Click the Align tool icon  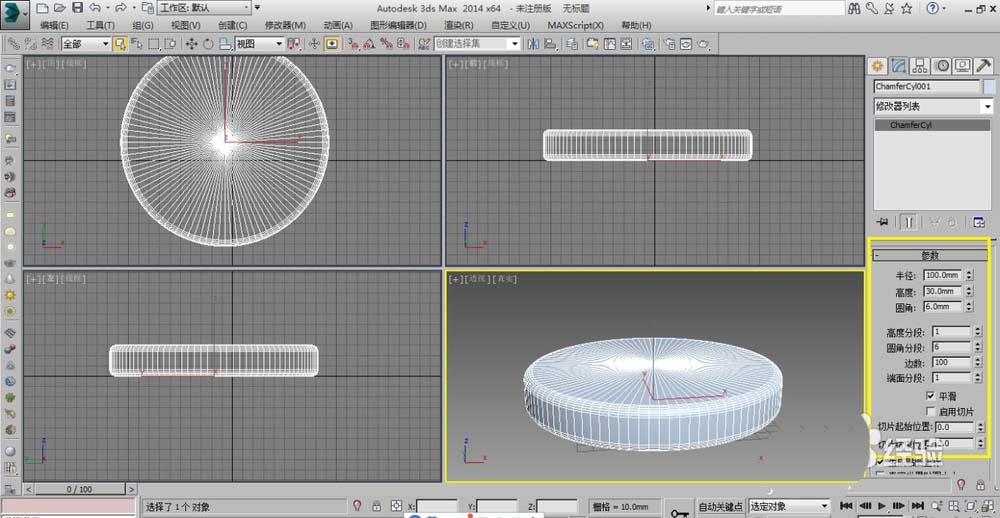click(x=550, y=44)
